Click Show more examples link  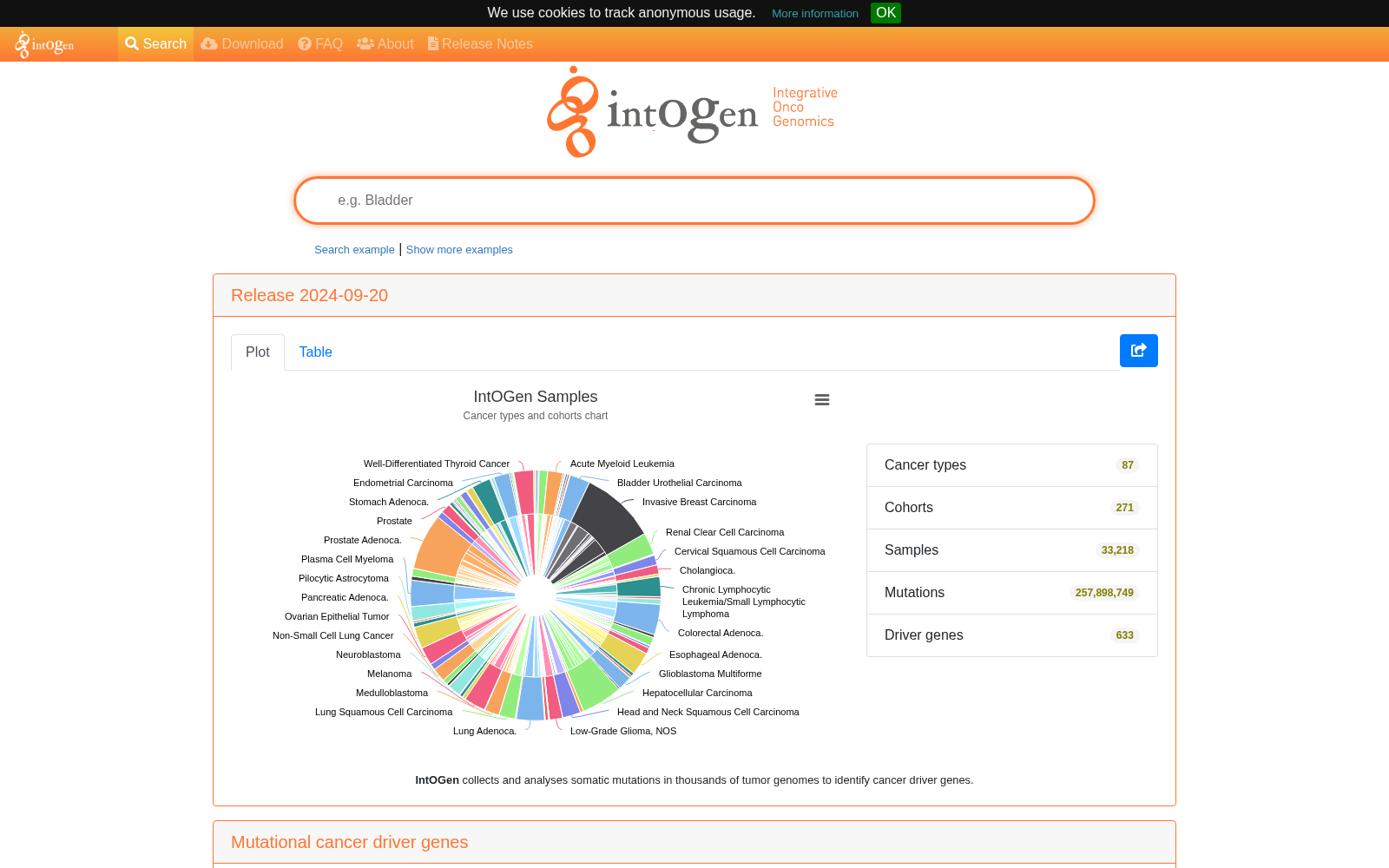[x=459, y=250]
